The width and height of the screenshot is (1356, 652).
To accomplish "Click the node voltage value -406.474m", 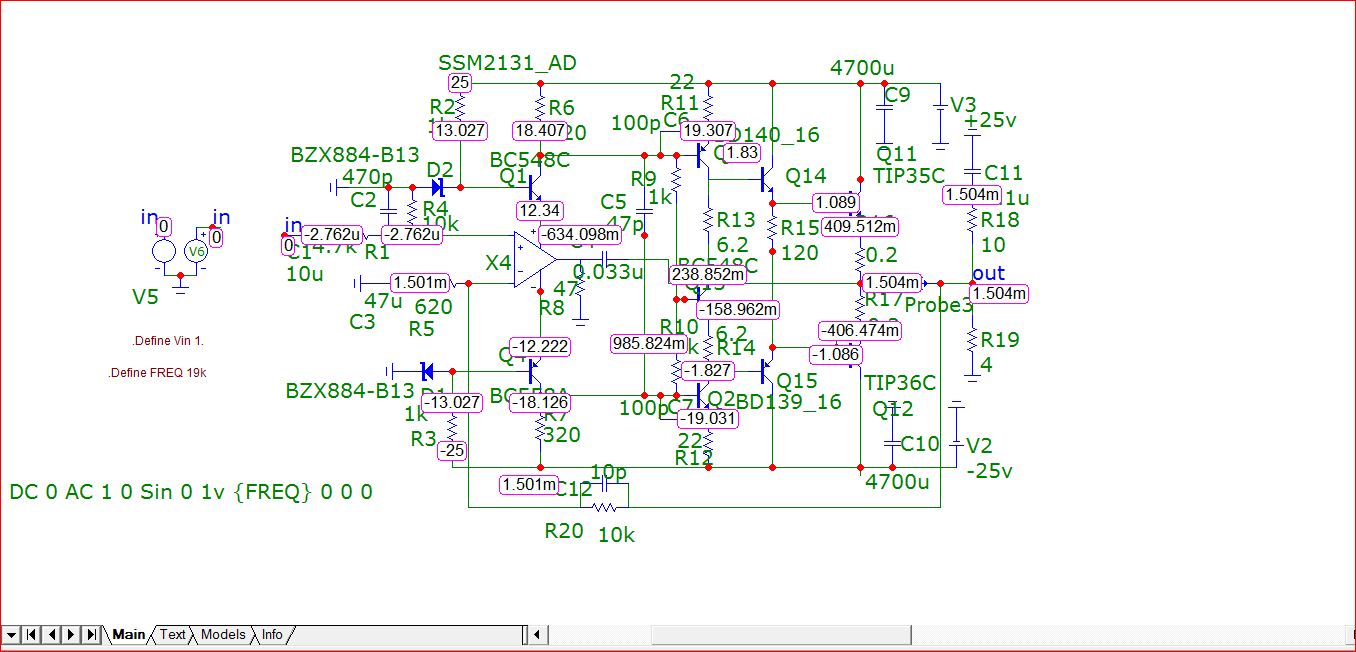I will point(860,330).
